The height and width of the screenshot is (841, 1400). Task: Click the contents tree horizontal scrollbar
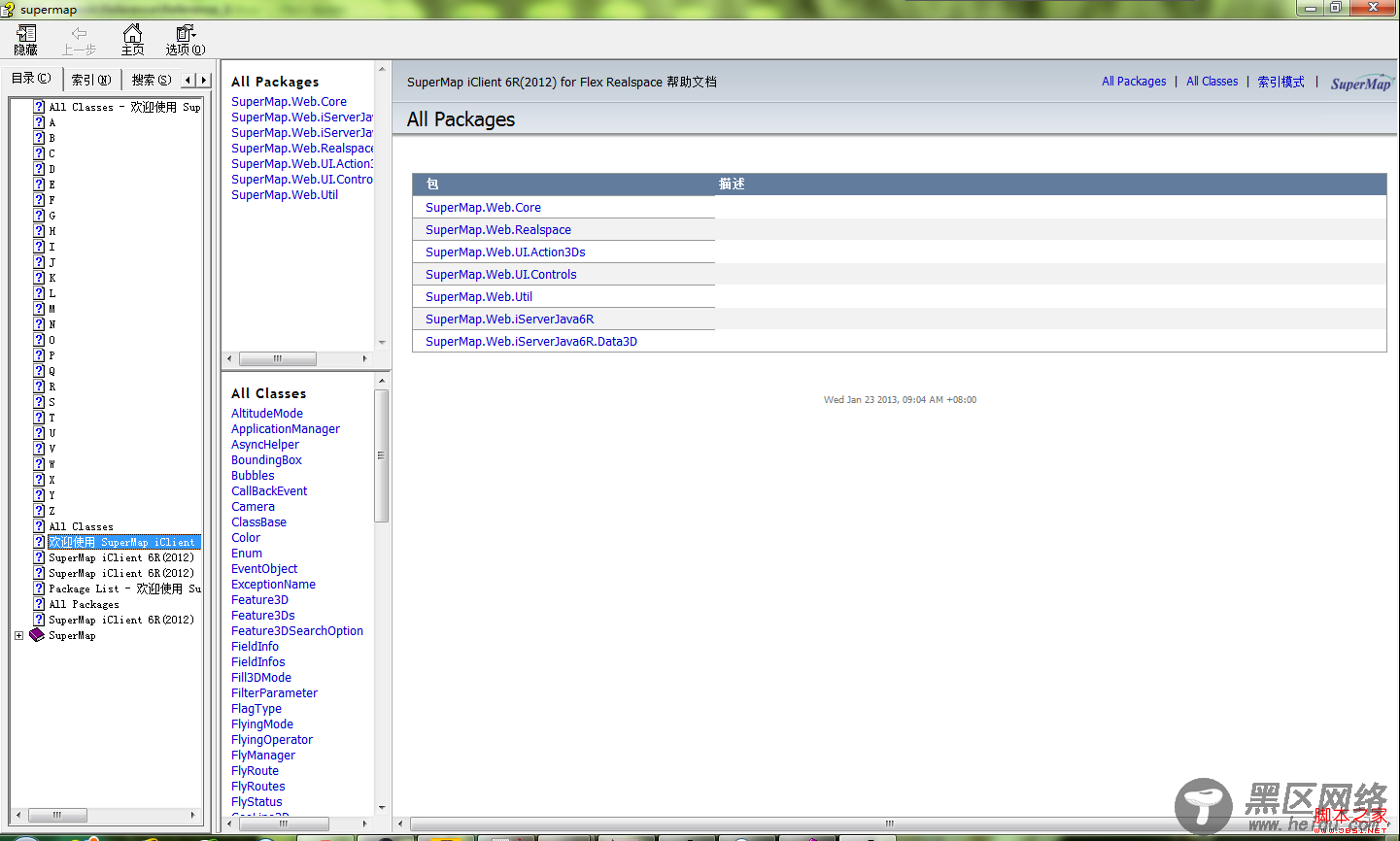pos(57,816)
